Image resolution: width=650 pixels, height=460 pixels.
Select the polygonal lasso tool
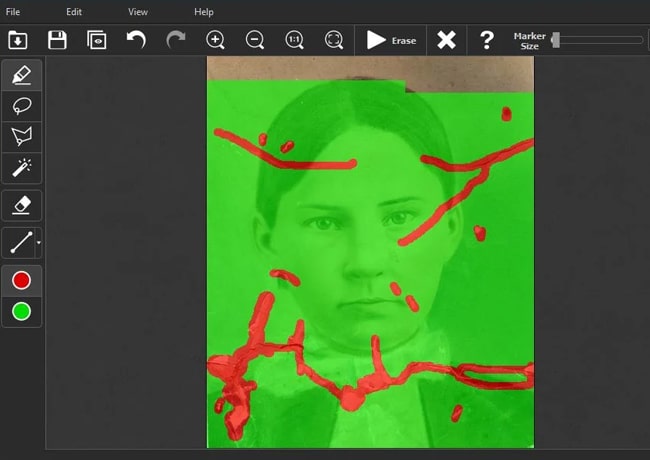pyautogui.click(x=21, y=136)
